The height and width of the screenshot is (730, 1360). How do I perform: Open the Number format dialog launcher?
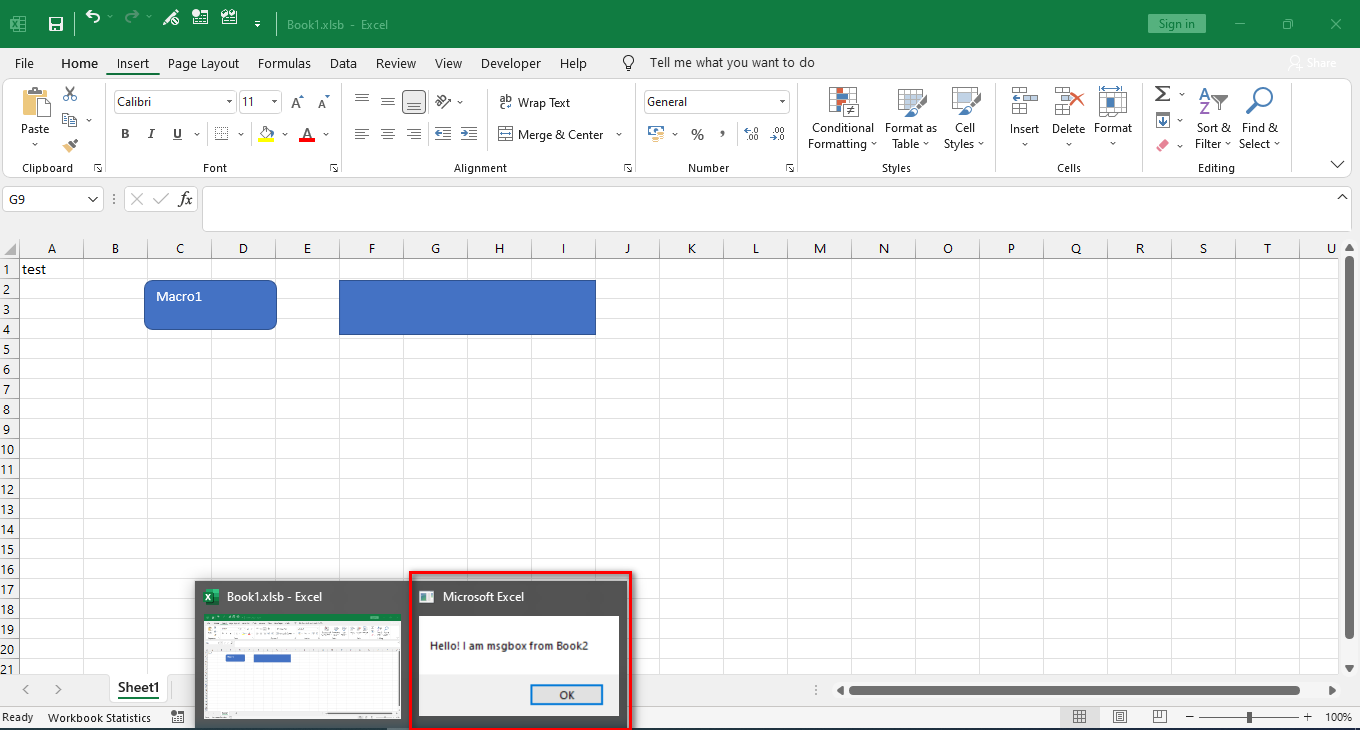tap(790, 168)
